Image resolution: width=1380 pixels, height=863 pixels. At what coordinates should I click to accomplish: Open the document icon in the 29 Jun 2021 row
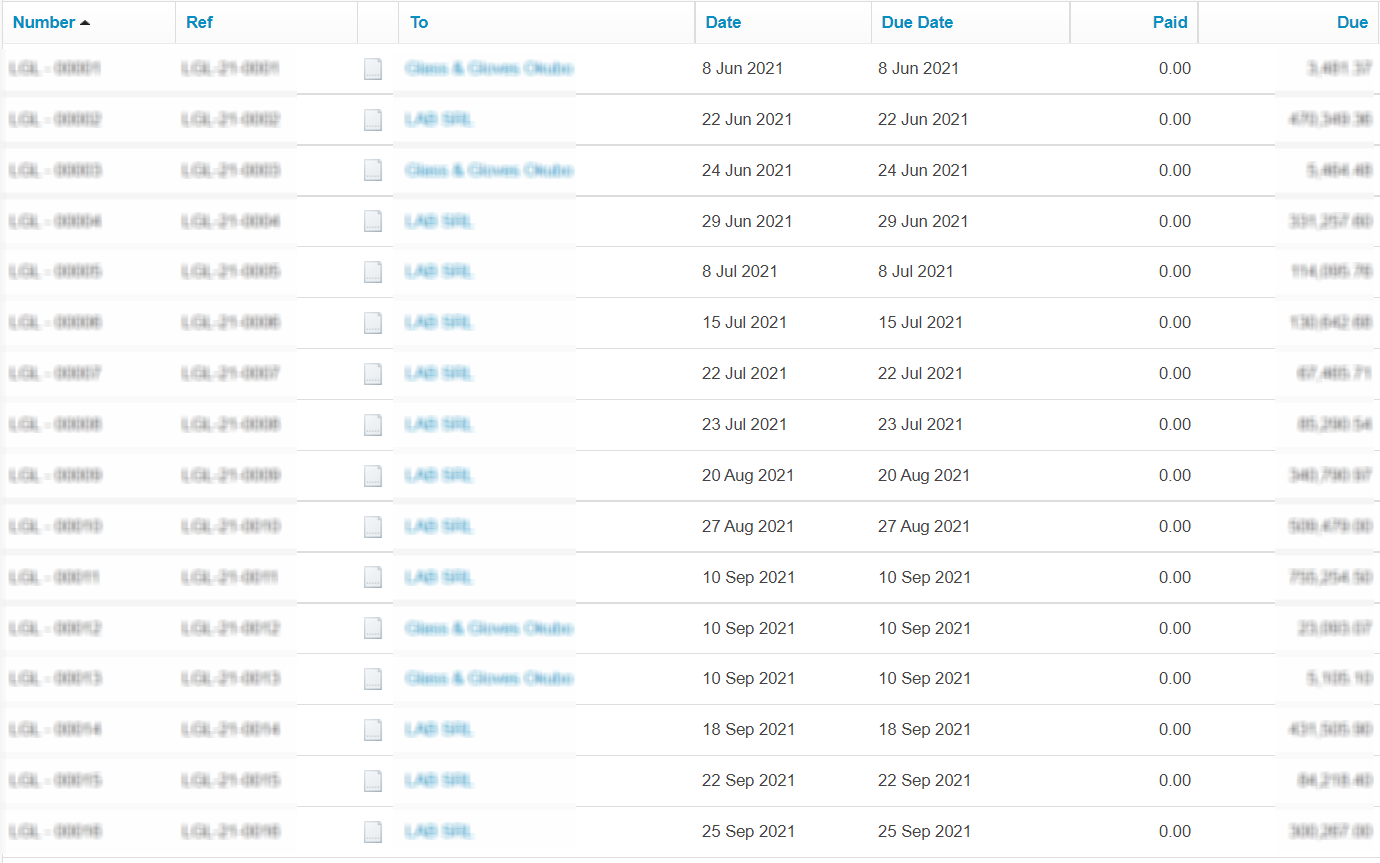373,221
